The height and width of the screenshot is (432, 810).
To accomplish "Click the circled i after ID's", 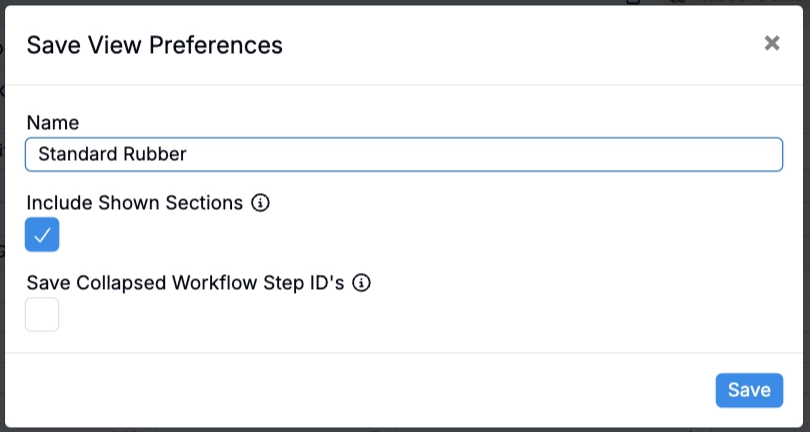I will [362, 283].
